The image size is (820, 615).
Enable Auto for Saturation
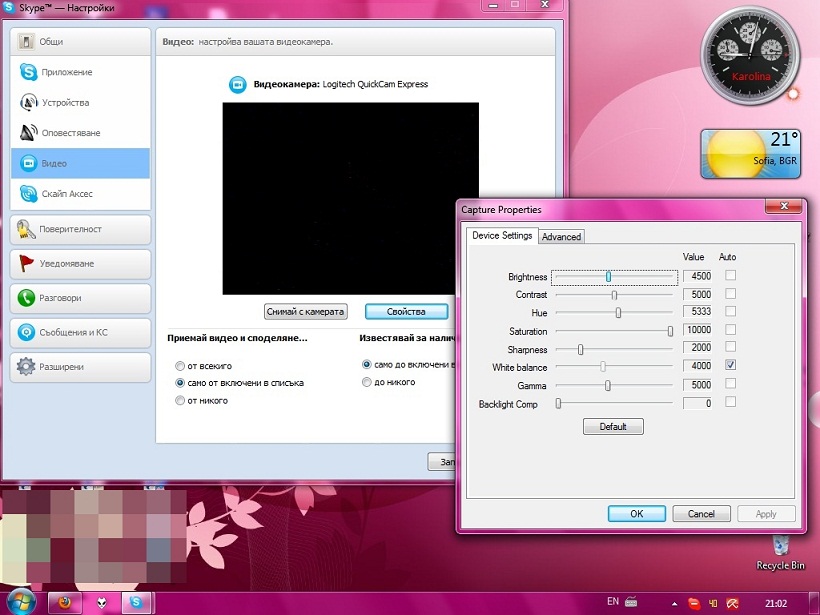731,329
